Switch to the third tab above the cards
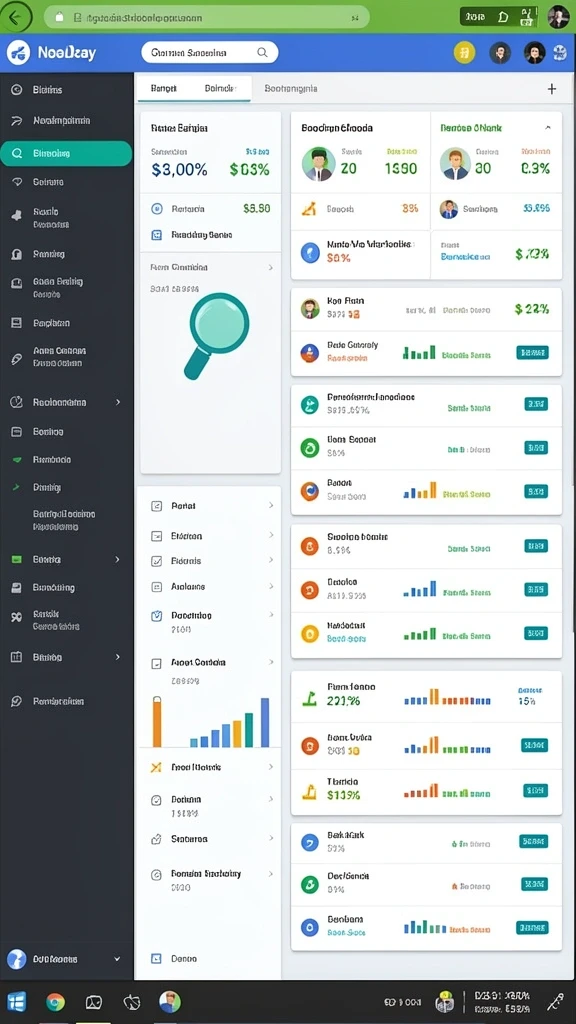Image resolution: width=576 pixels, height=1024 pixels. point(291,88)
